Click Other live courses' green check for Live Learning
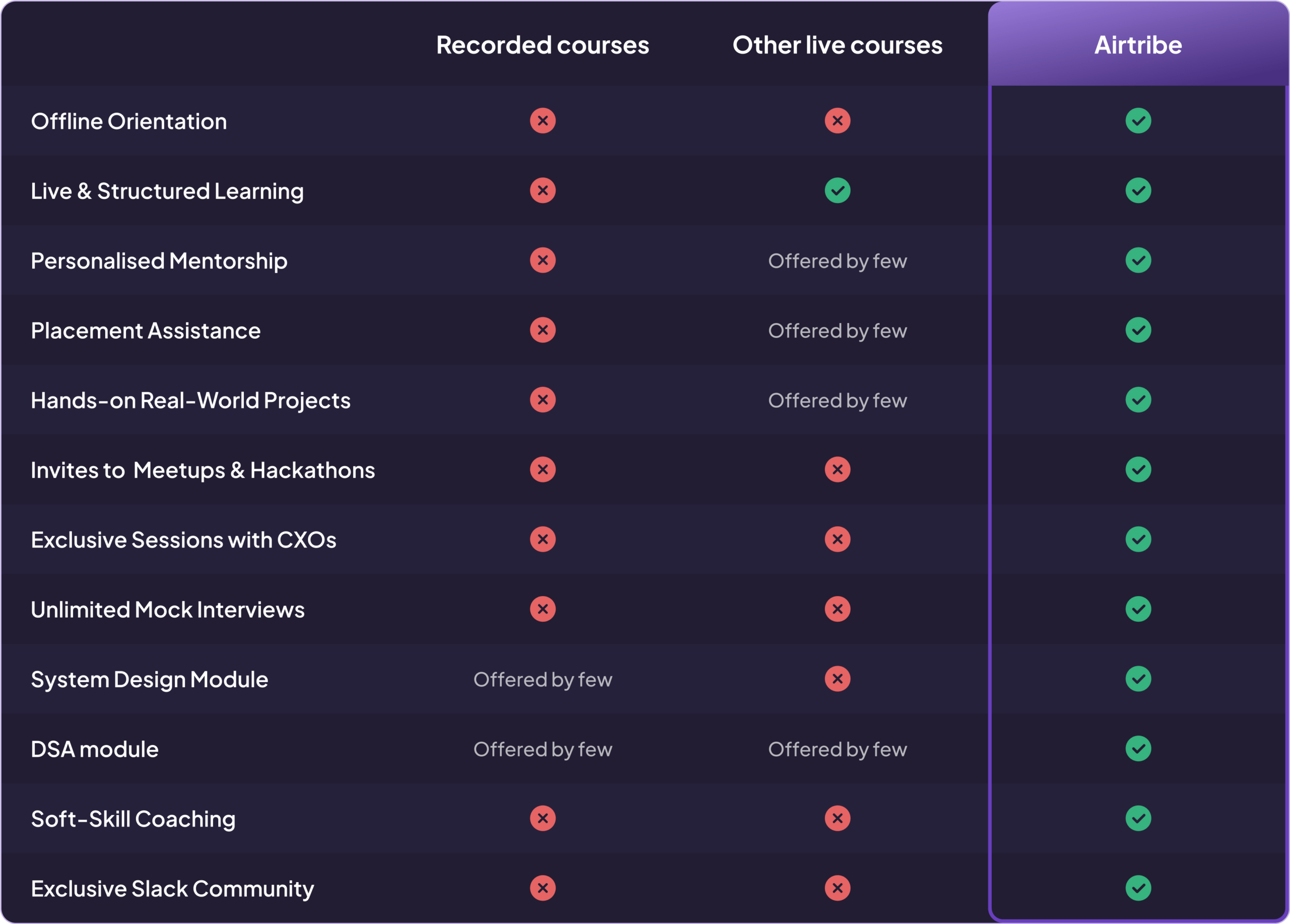 click(837, 190)
